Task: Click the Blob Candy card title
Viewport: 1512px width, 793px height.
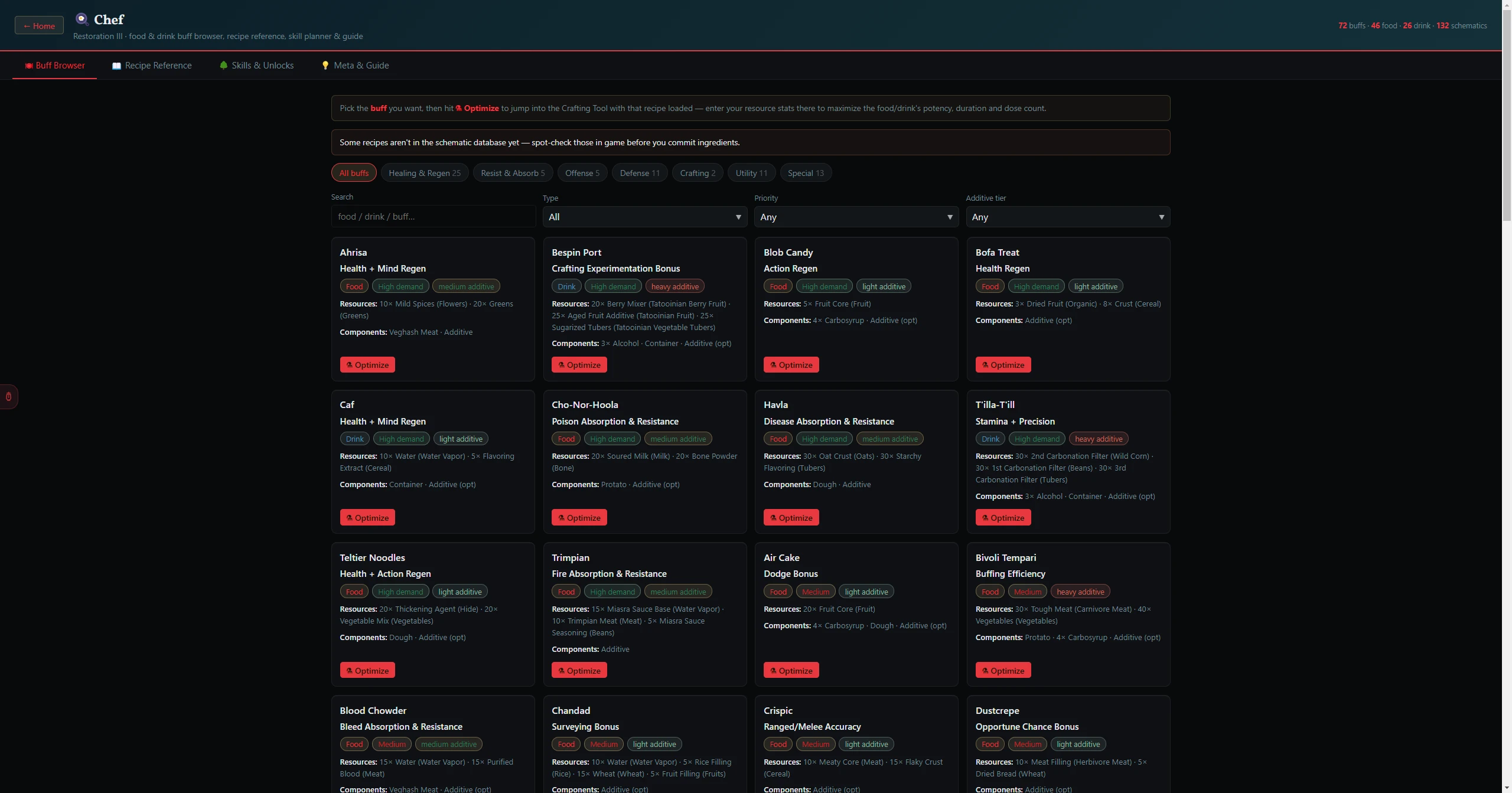Action: (x=788, y=252)
